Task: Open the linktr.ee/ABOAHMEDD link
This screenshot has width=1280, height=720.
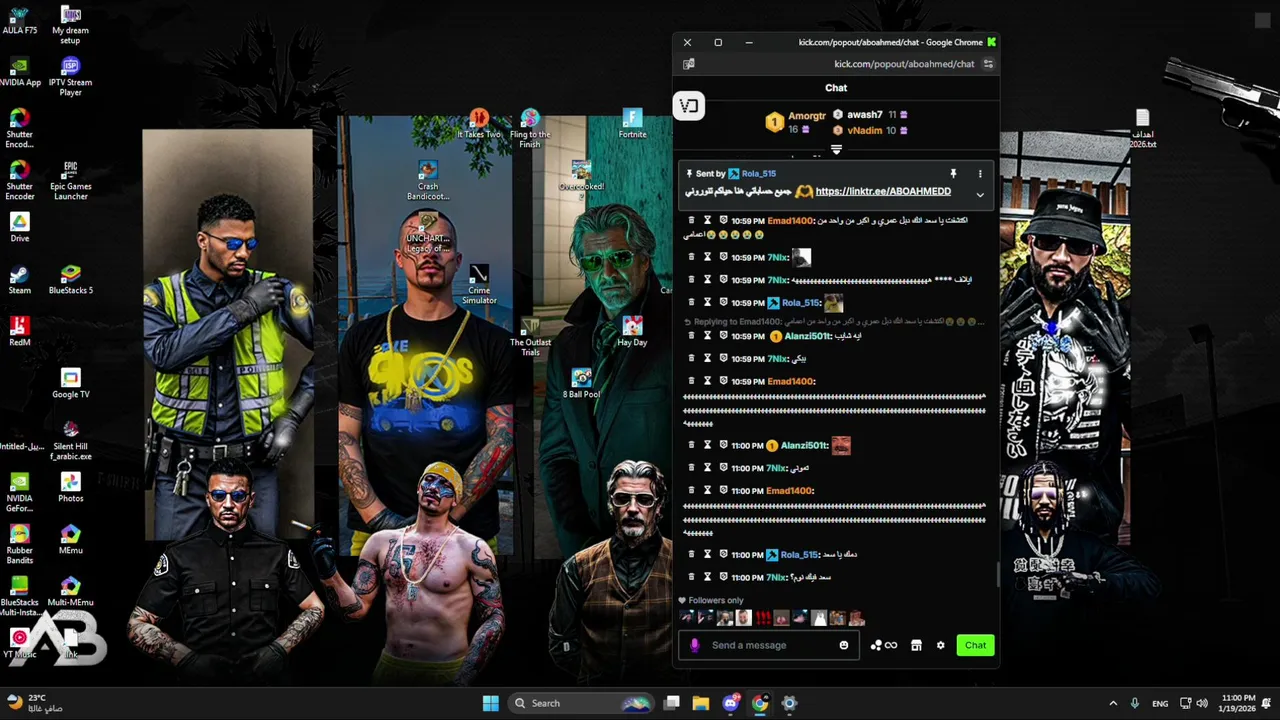Action: click(x=883, y=191)
